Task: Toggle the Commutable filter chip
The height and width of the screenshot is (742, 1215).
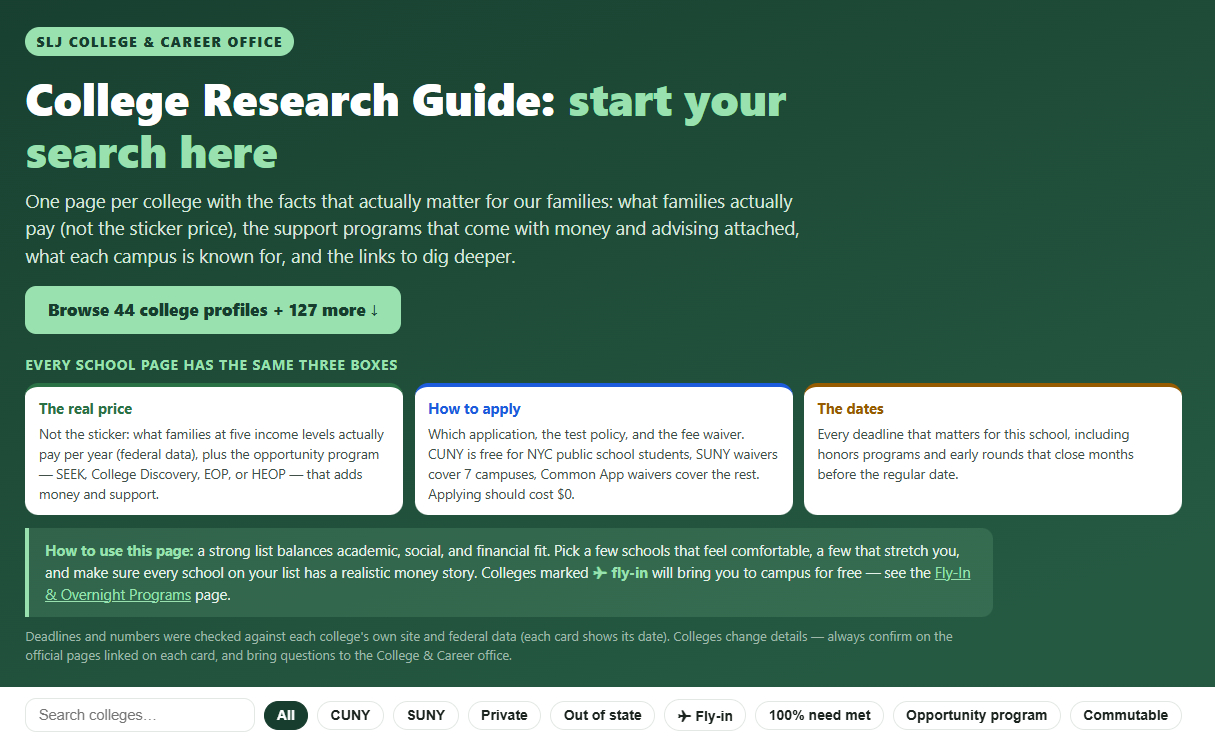Action: (1126, 715)
